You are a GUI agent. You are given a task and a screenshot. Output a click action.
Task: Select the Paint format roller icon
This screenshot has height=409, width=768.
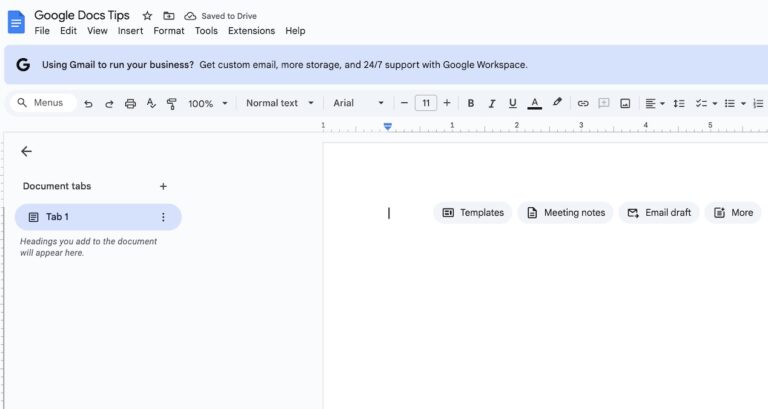pyautogui.click(x=171, y=104)
